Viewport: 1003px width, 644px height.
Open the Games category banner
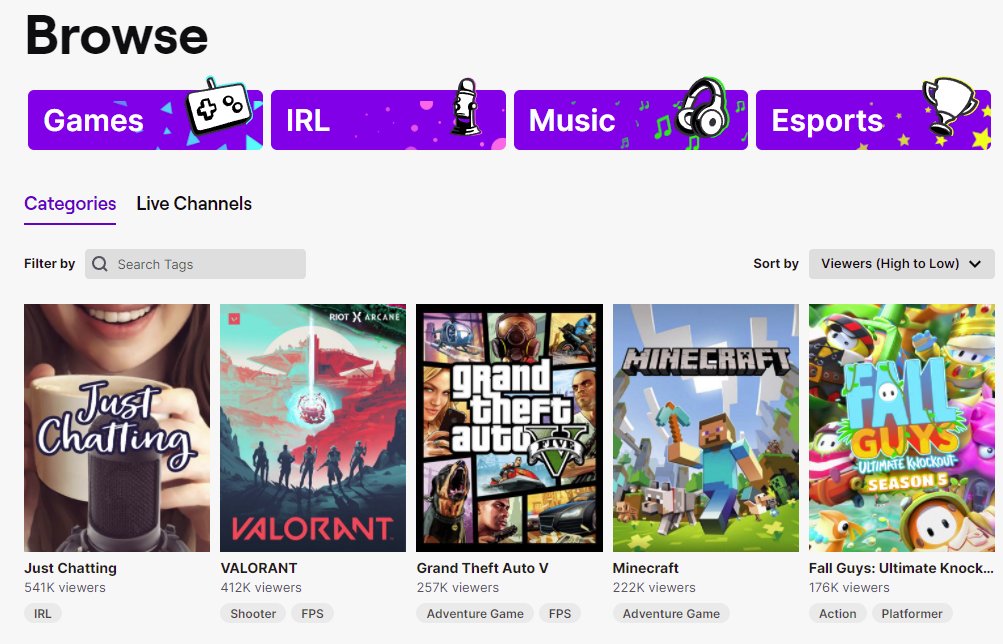coord(145,120)
